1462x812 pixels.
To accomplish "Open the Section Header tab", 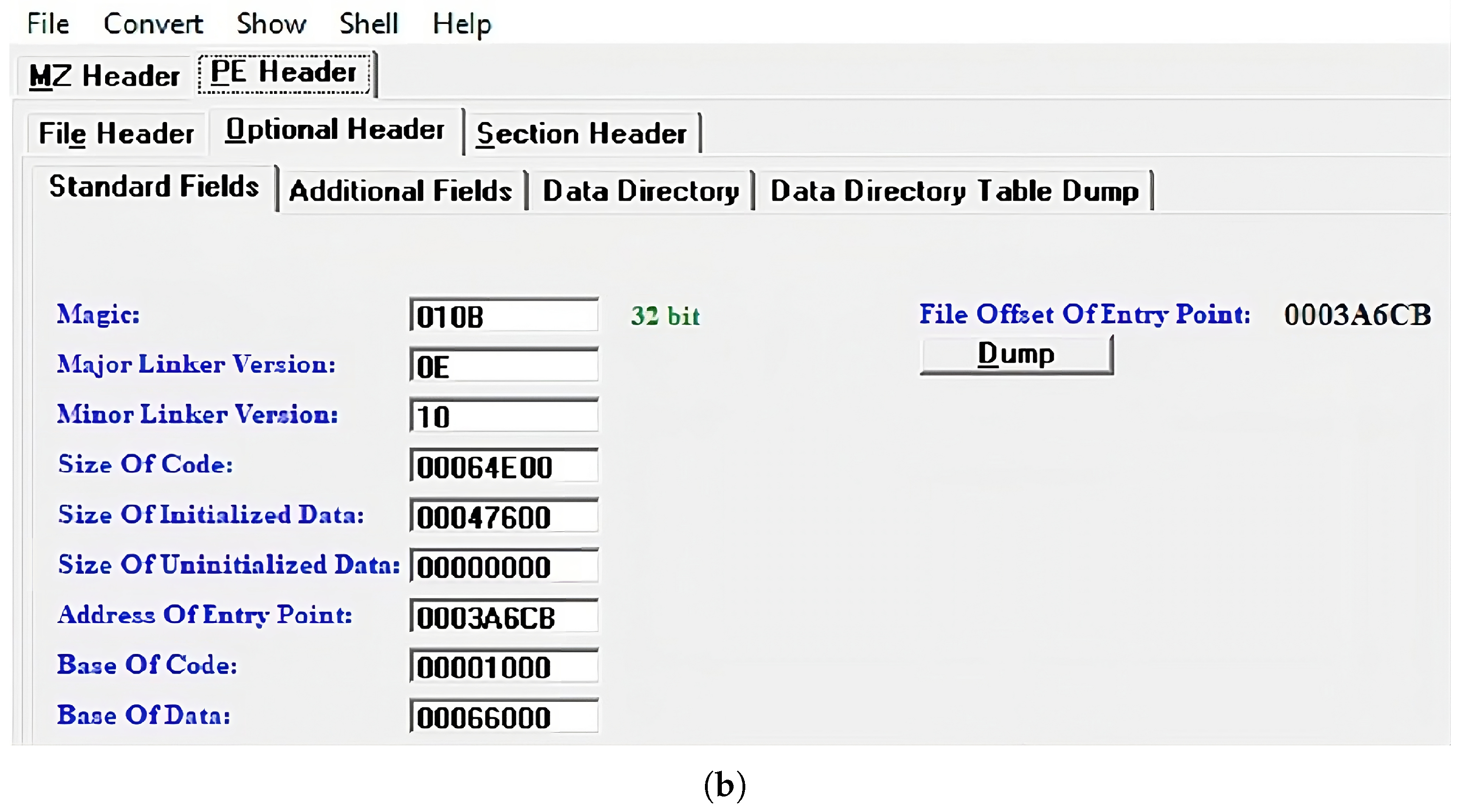I will [x=582, y=133].
